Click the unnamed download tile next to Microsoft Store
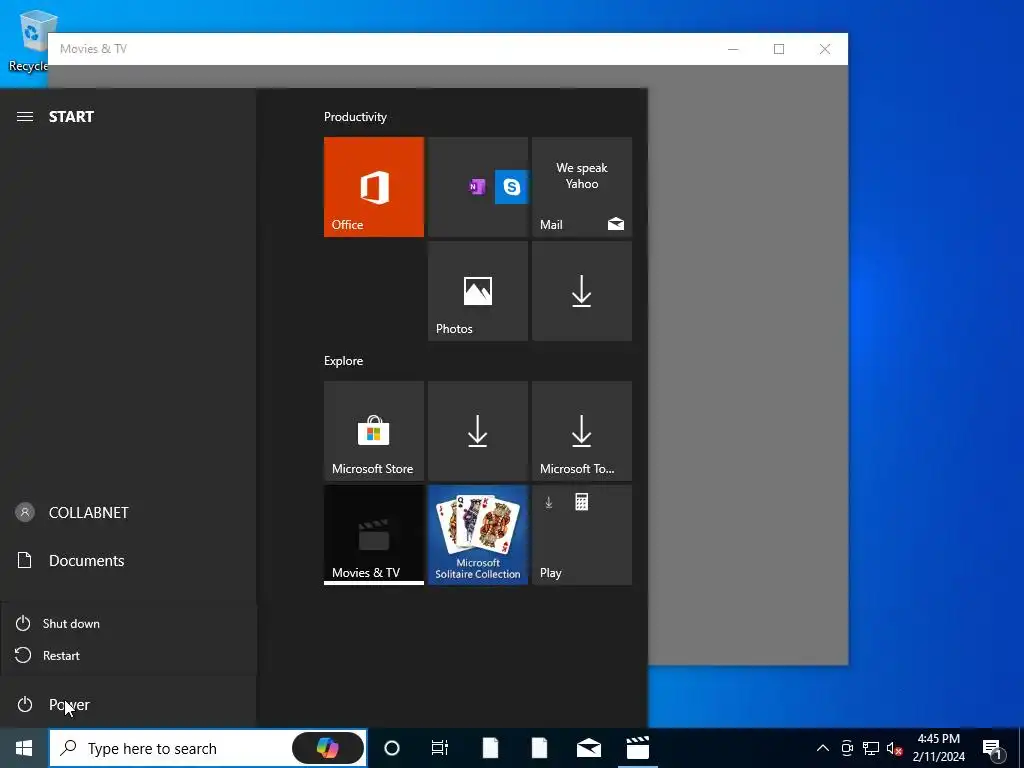Image resolution: width=1024 pixels, height=768 pixels. (477, 431)
